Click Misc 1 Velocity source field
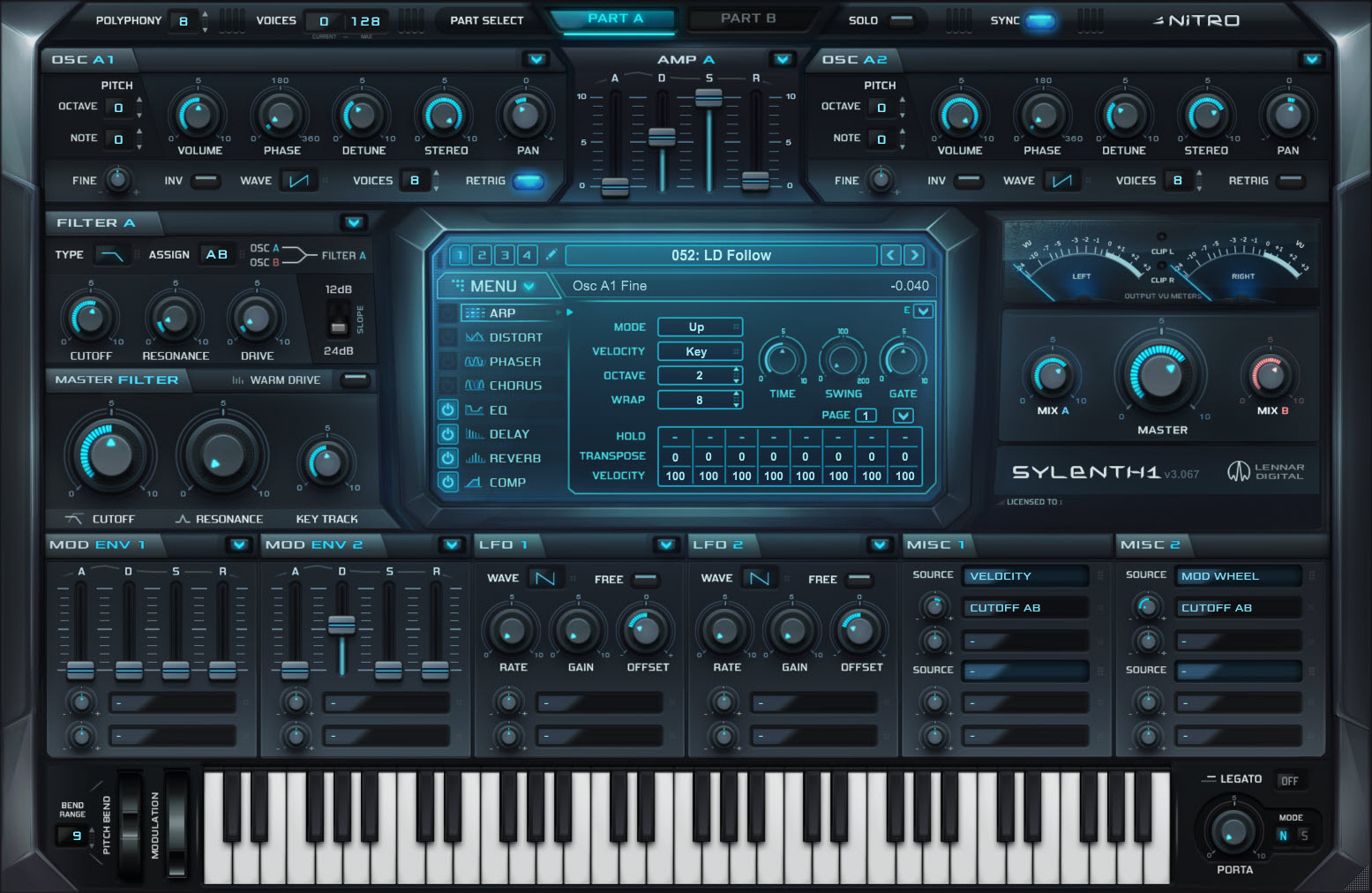The image size is (1372, 893). pos(1023,576)
